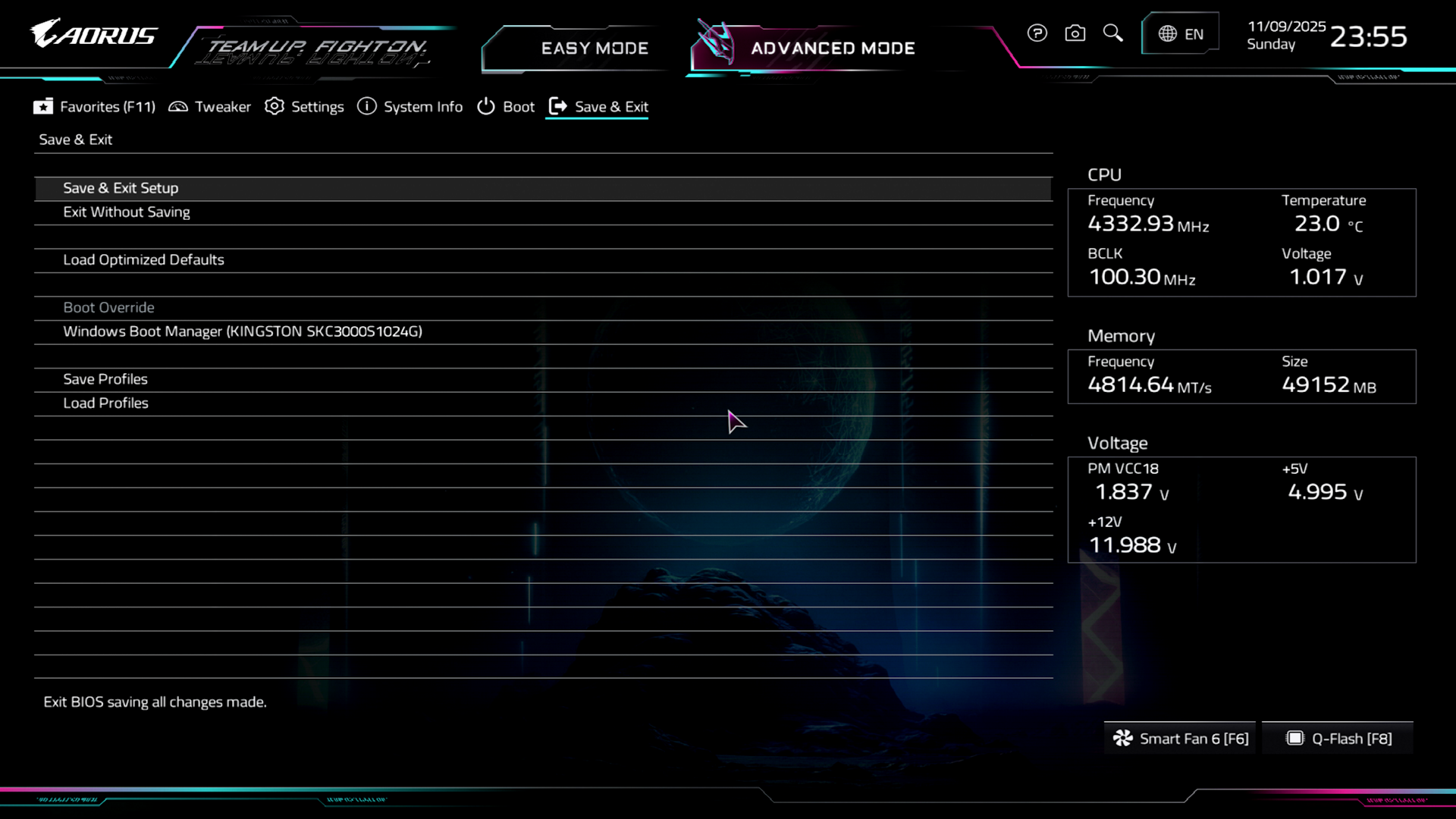This screenshot has width=1456, height=819.
Task: Click the AORUS logo
Action: [x=94, y=35]
